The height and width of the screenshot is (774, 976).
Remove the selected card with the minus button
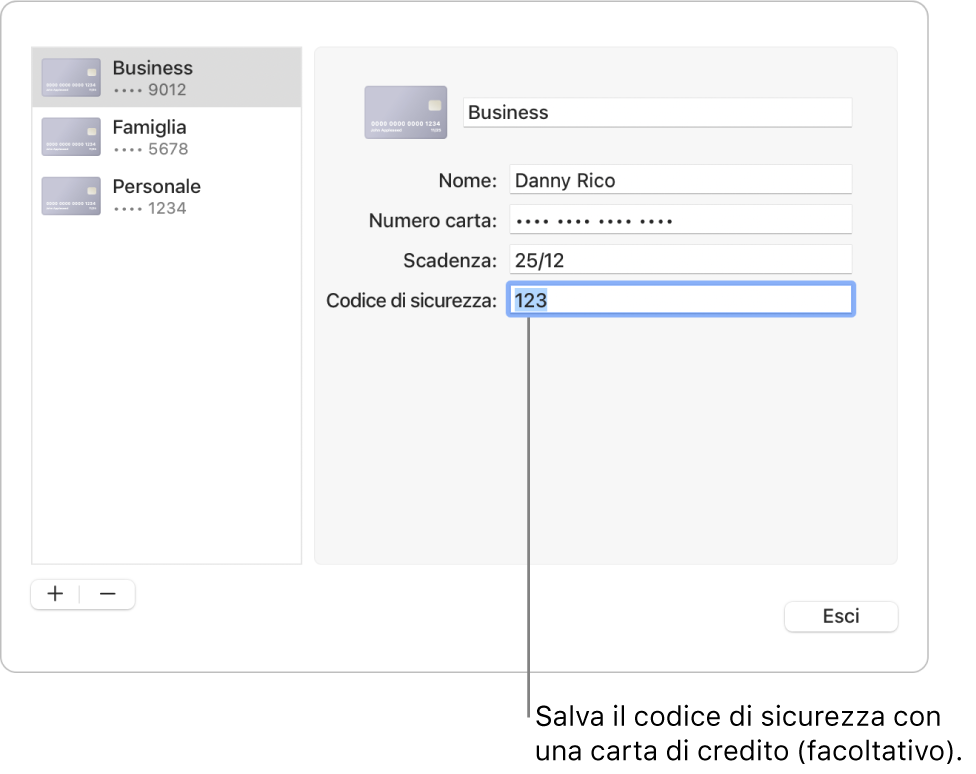coord(108,594)
